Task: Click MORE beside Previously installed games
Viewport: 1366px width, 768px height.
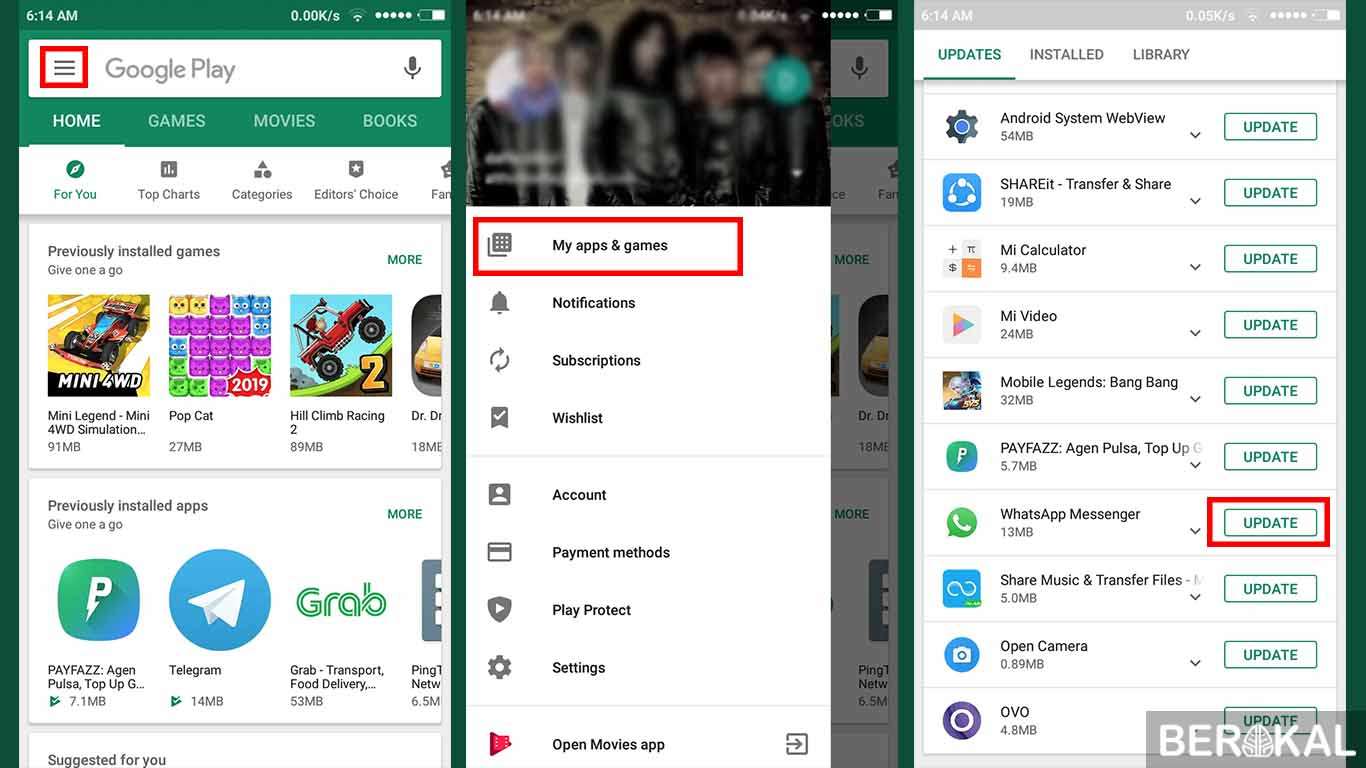Action: tap(405, 259)
